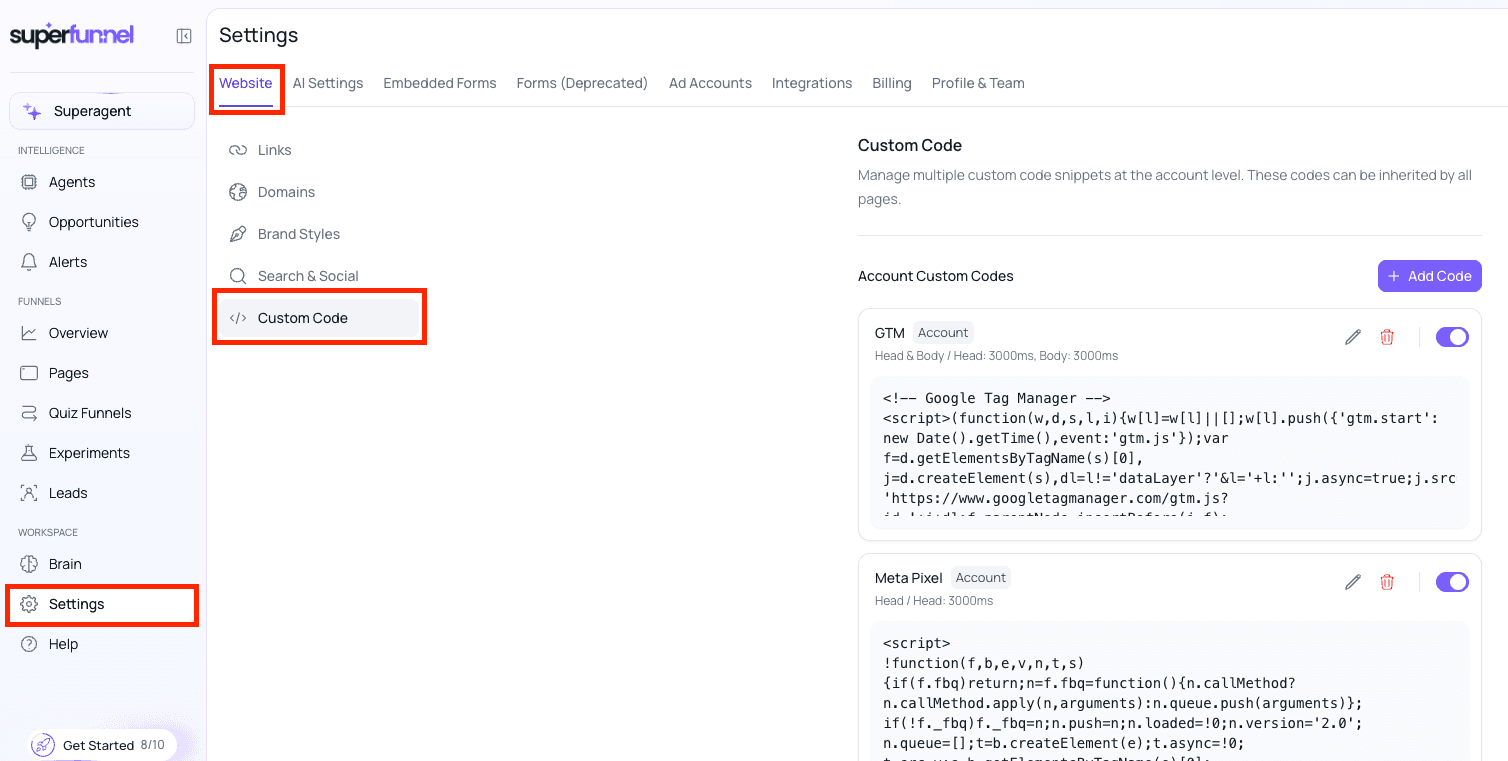Open the Get Started 8/10 checklist
Viewport: 1508px width, 761px height.
pos(103,745)
